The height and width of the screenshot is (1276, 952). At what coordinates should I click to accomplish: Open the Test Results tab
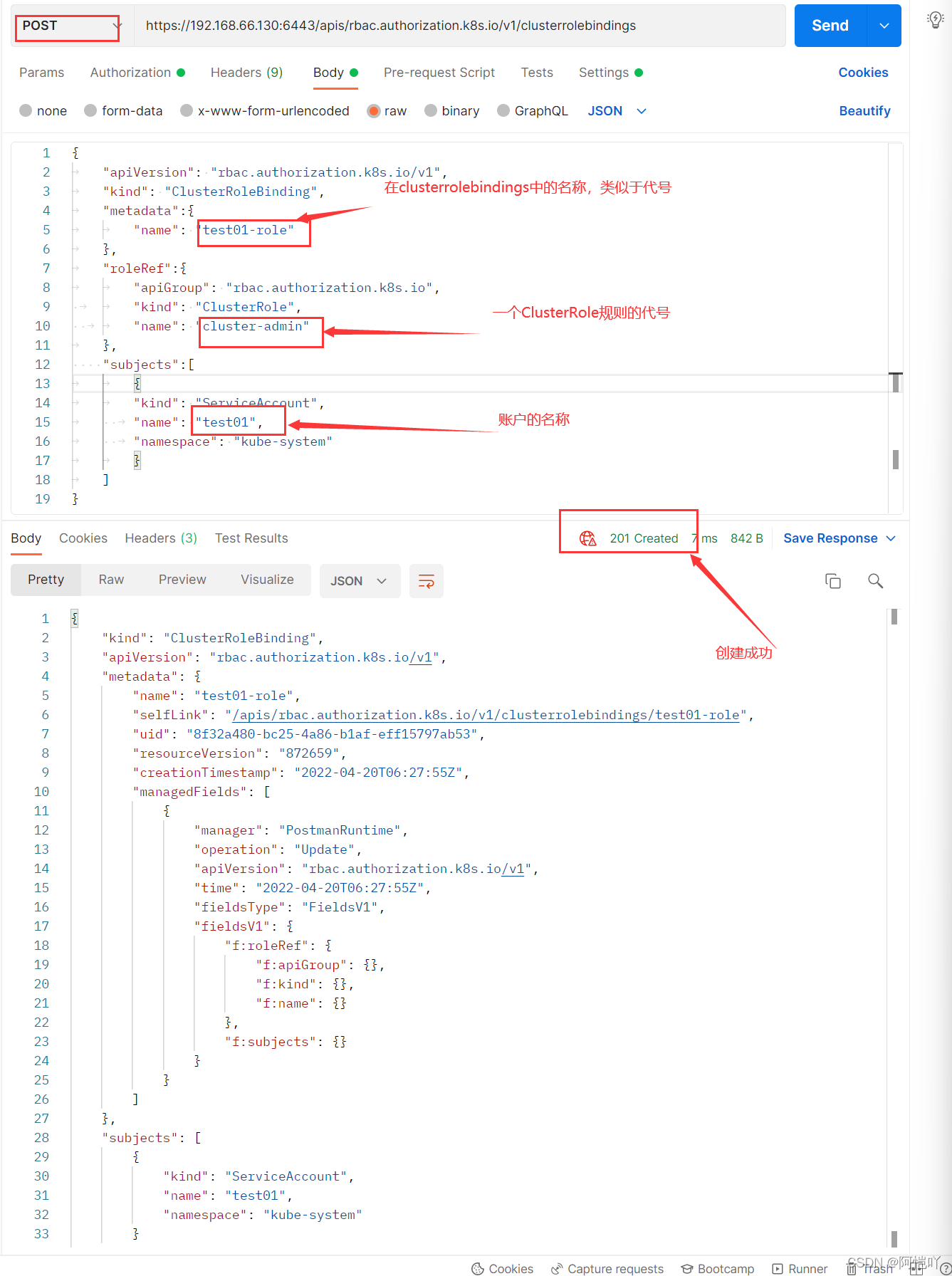tap(251, 538)
